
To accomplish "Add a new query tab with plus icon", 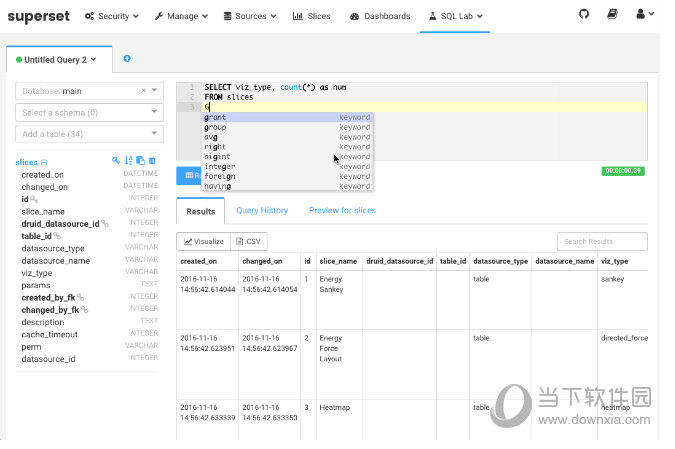I will click(127, 59).
